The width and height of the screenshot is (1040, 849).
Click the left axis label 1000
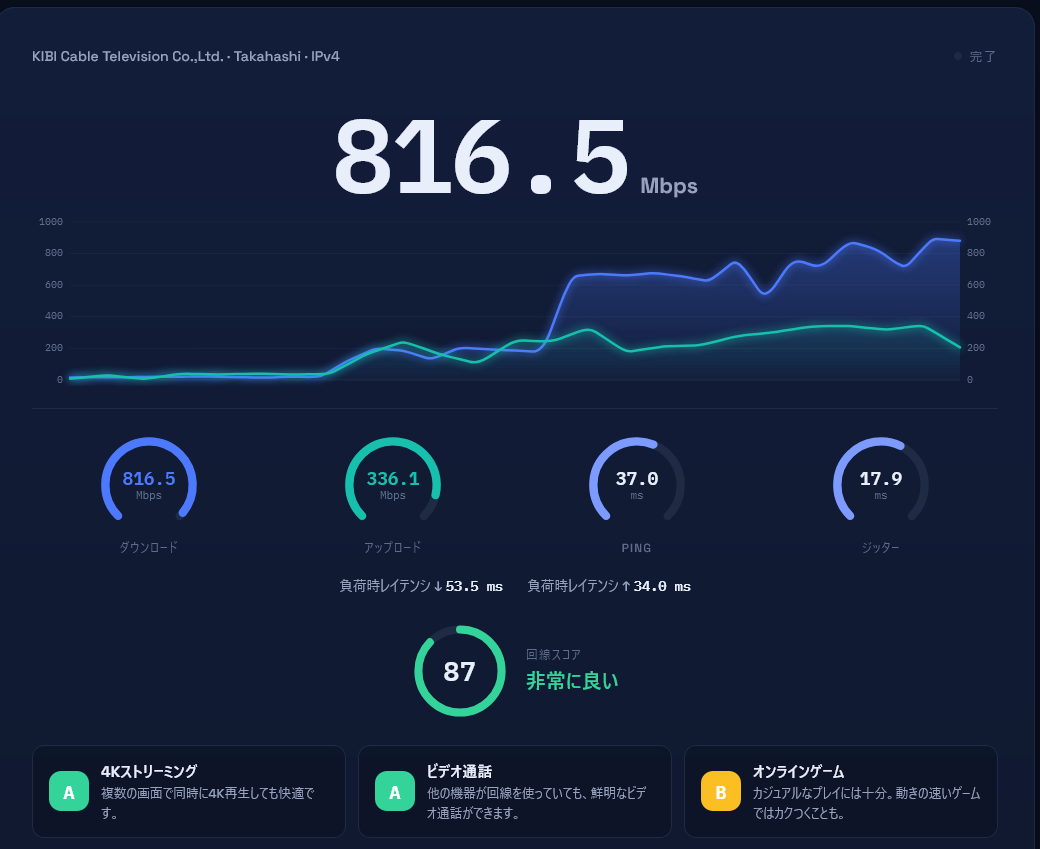(x=51, y=222)
